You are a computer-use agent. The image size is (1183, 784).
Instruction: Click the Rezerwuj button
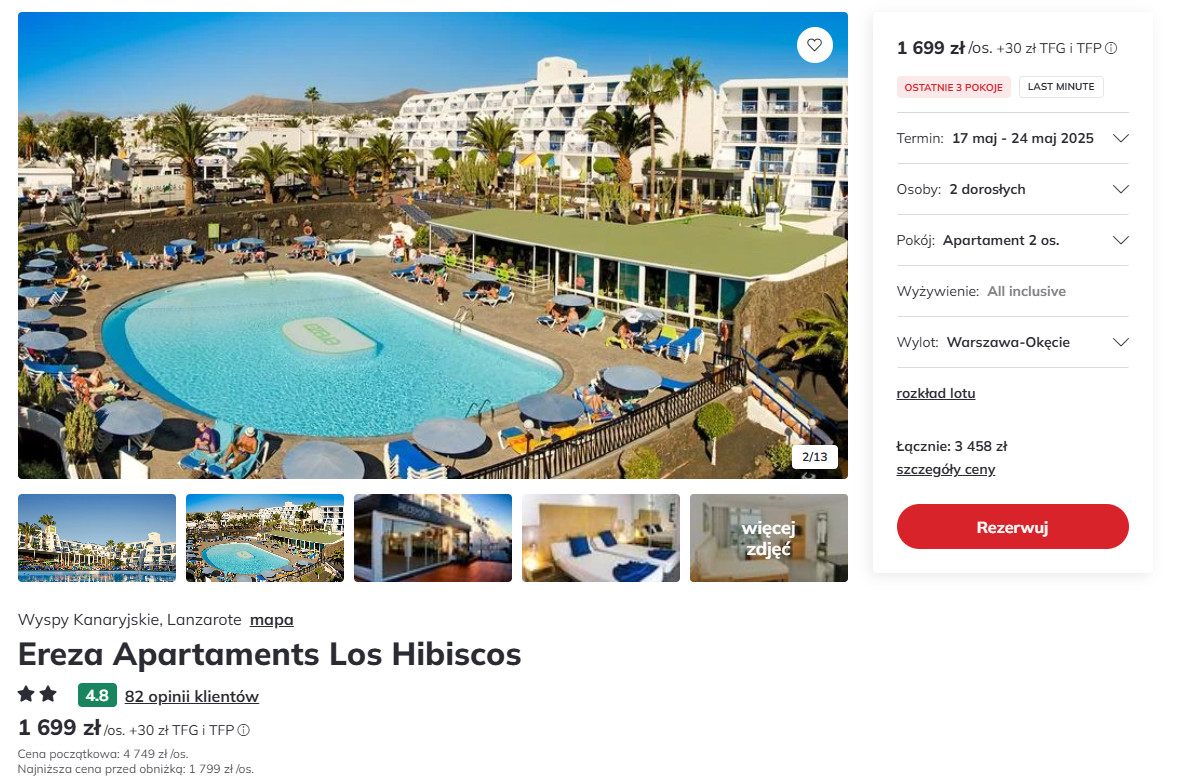pos(1012,527)
